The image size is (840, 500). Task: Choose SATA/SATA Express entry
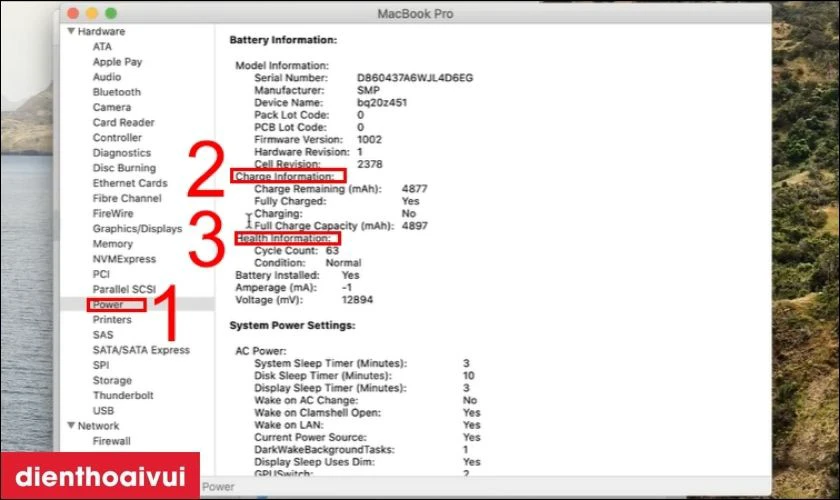pyautogui.click(x=141, y=350)
